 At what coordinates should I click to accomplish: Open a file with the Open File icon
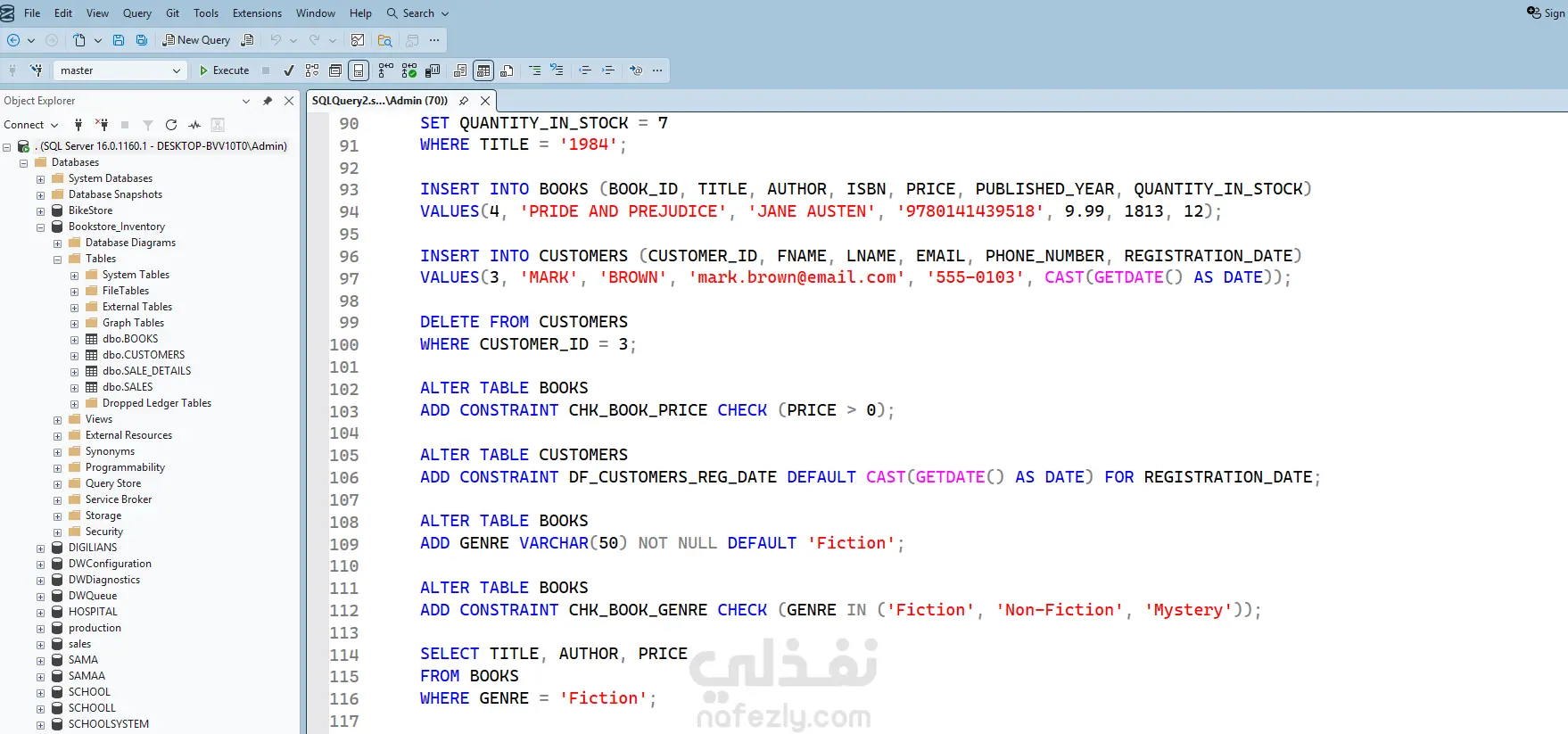[79, 40]
